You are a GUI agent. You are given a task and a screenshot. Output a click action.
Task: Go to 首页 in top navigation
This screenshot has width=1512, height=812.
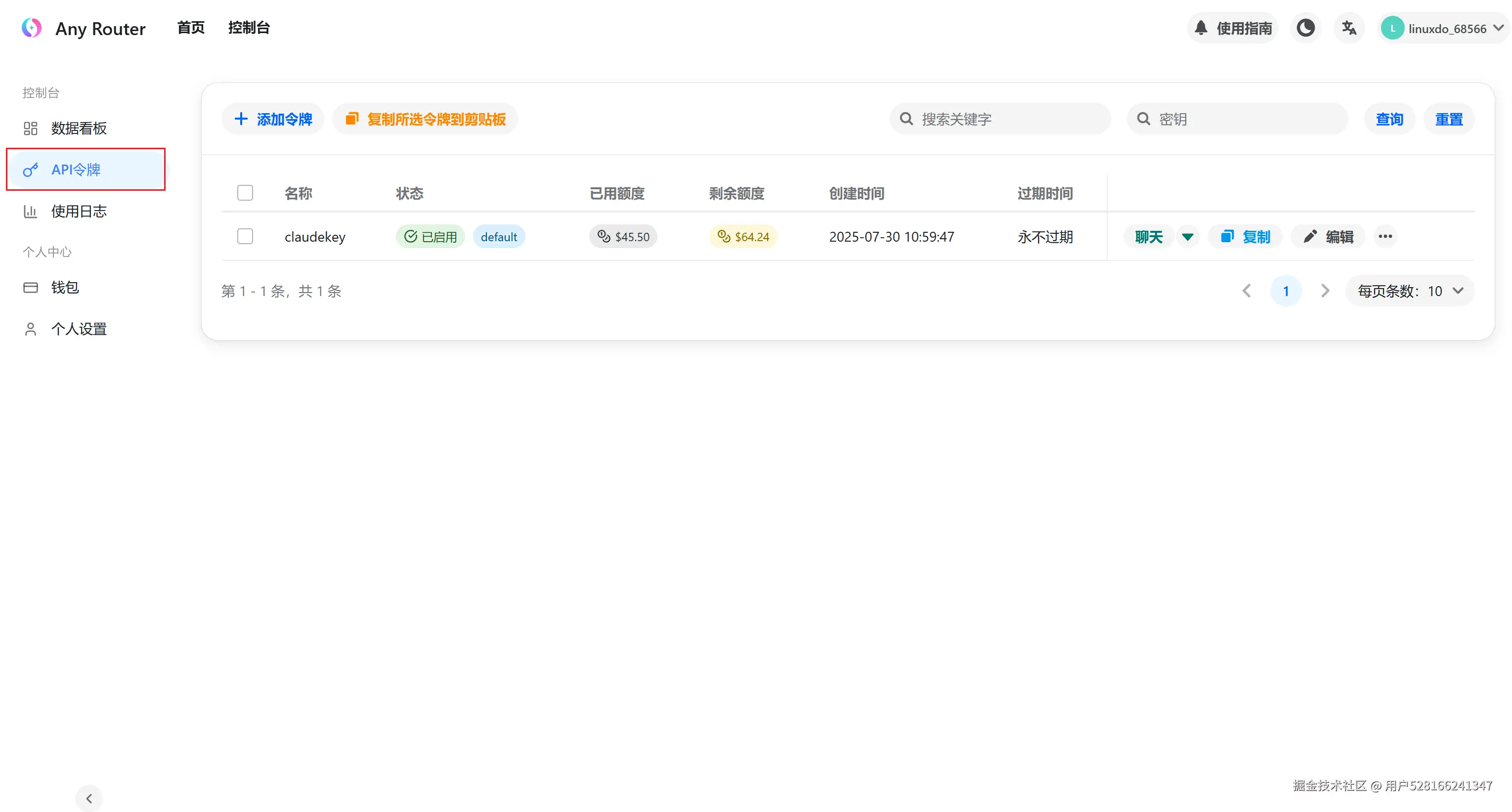[x=191, y=28]
